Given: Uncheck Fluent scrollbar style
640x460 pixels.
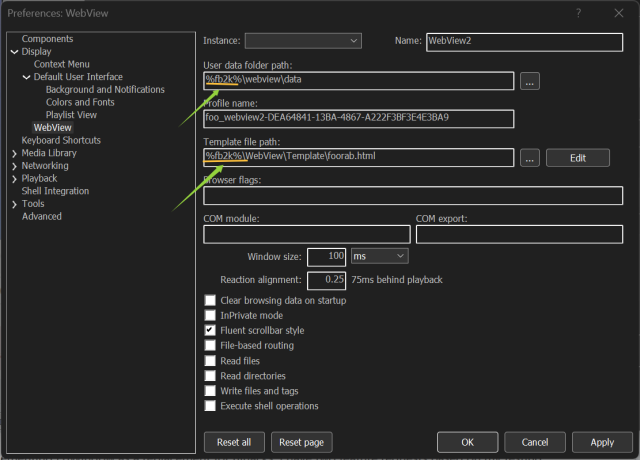Looking at the screenshot, I should click(x=210, y=330).
